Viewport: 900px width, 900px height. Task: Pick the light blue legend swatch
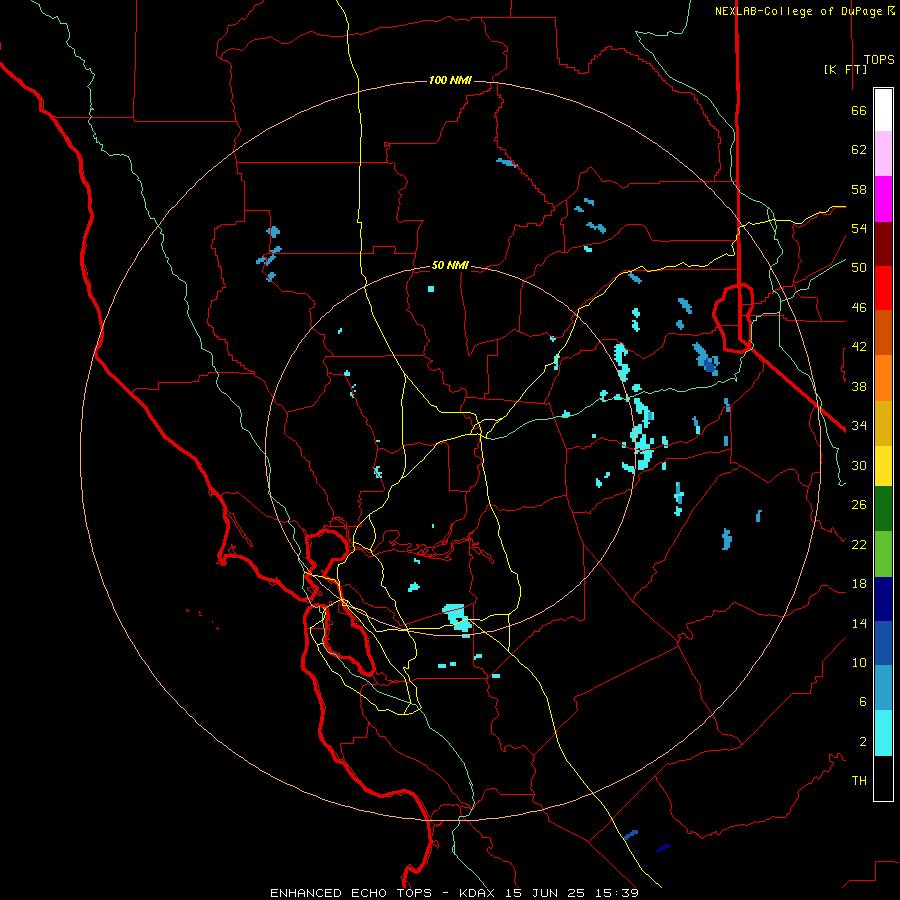point(883,687)
